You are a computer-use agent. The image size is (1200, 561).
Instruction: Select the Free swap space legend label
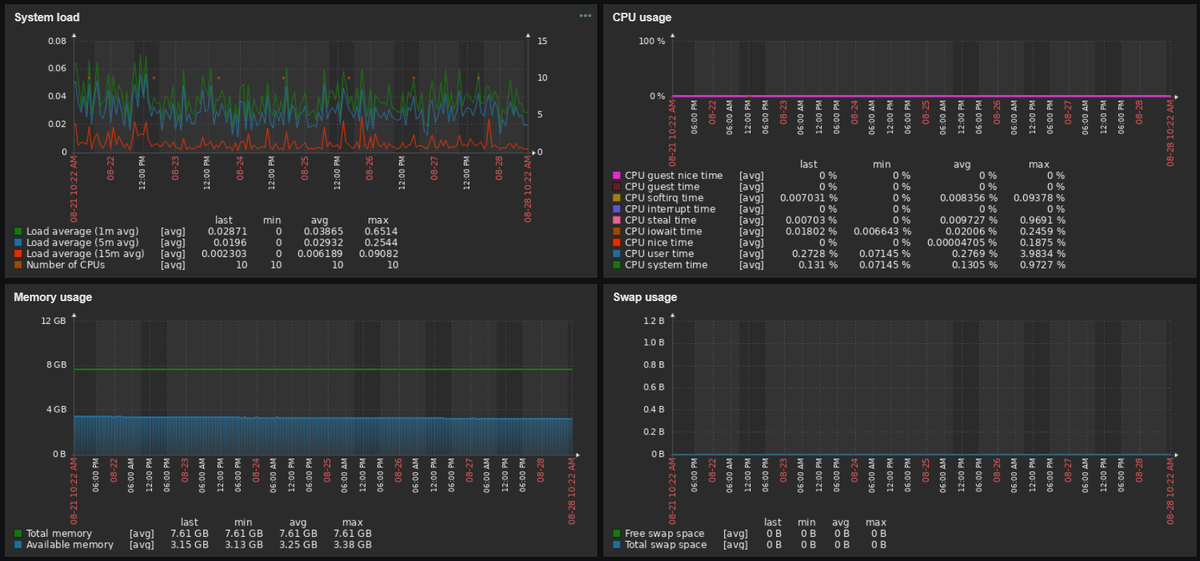[x=665, y=534]
